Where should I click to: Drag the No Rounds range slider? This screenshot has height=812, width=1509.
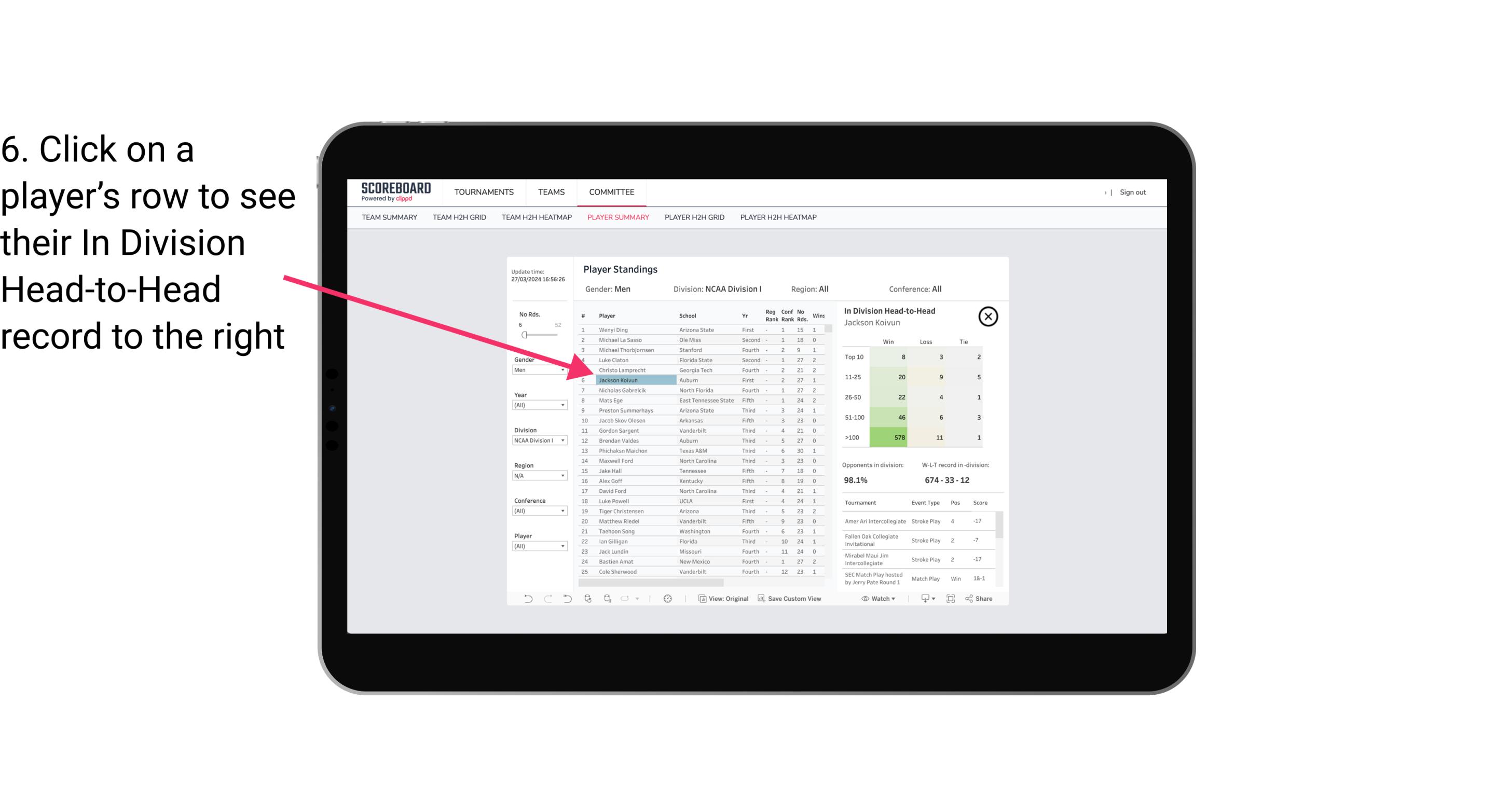tap(525, 335)
